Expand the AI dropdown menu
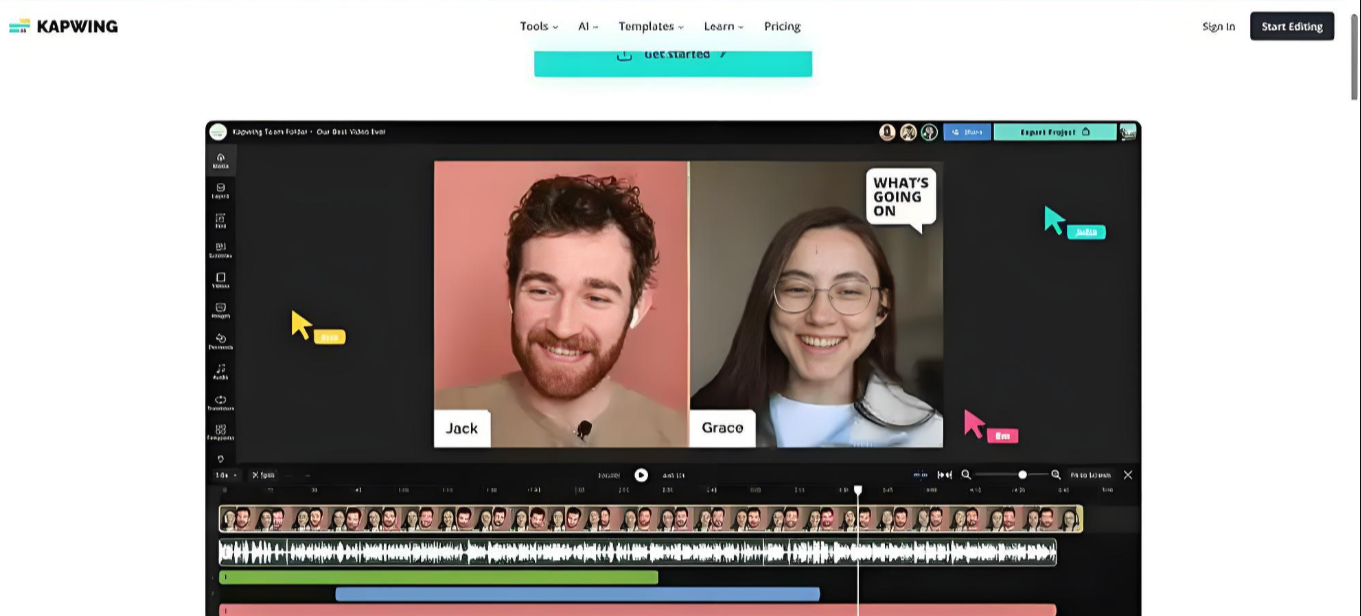Screen dimensions: 1361x616 587,27
